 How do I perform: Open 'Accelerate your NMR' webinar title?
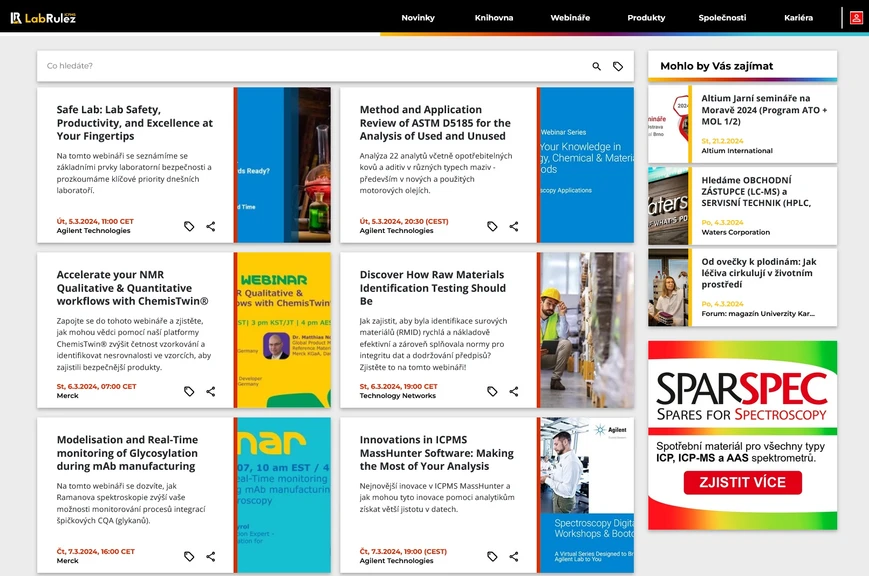click(x=132, y=288)
